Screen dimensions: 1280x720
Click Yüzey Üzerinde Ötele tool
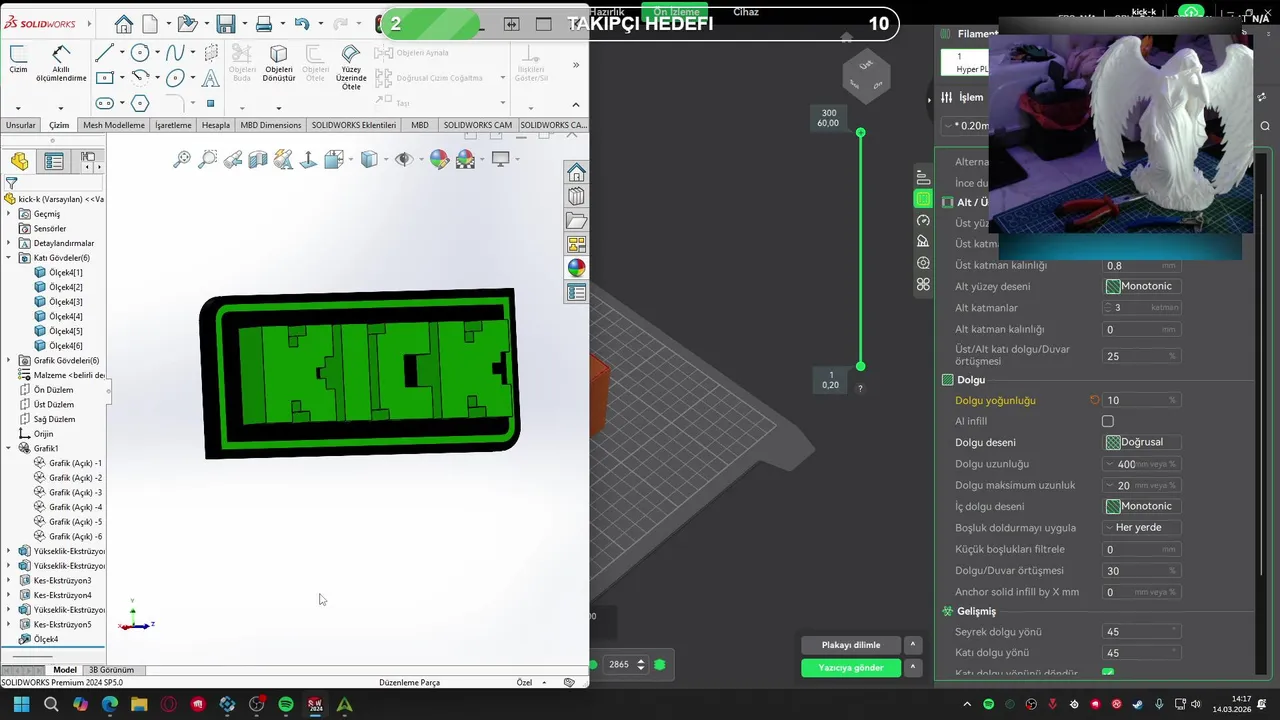click(x=350, y=67)
